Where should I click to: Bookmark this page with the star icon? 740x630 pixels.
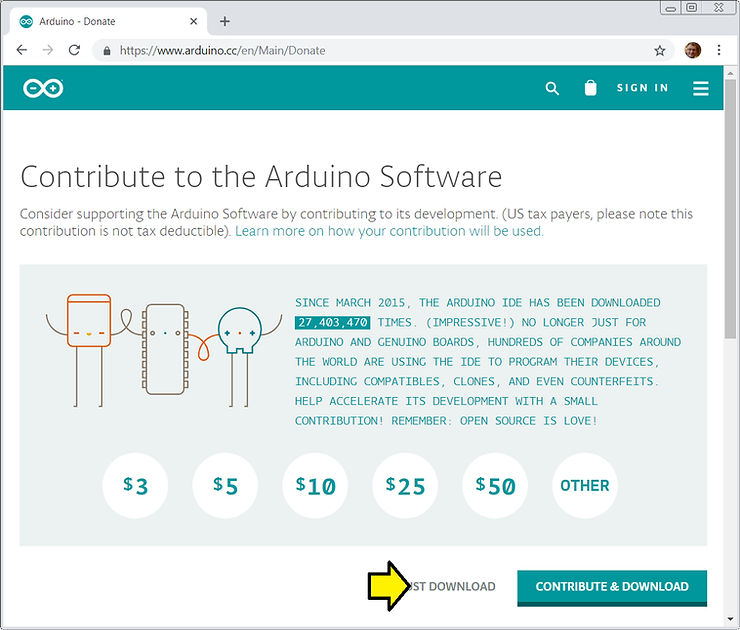coord(660,50)
